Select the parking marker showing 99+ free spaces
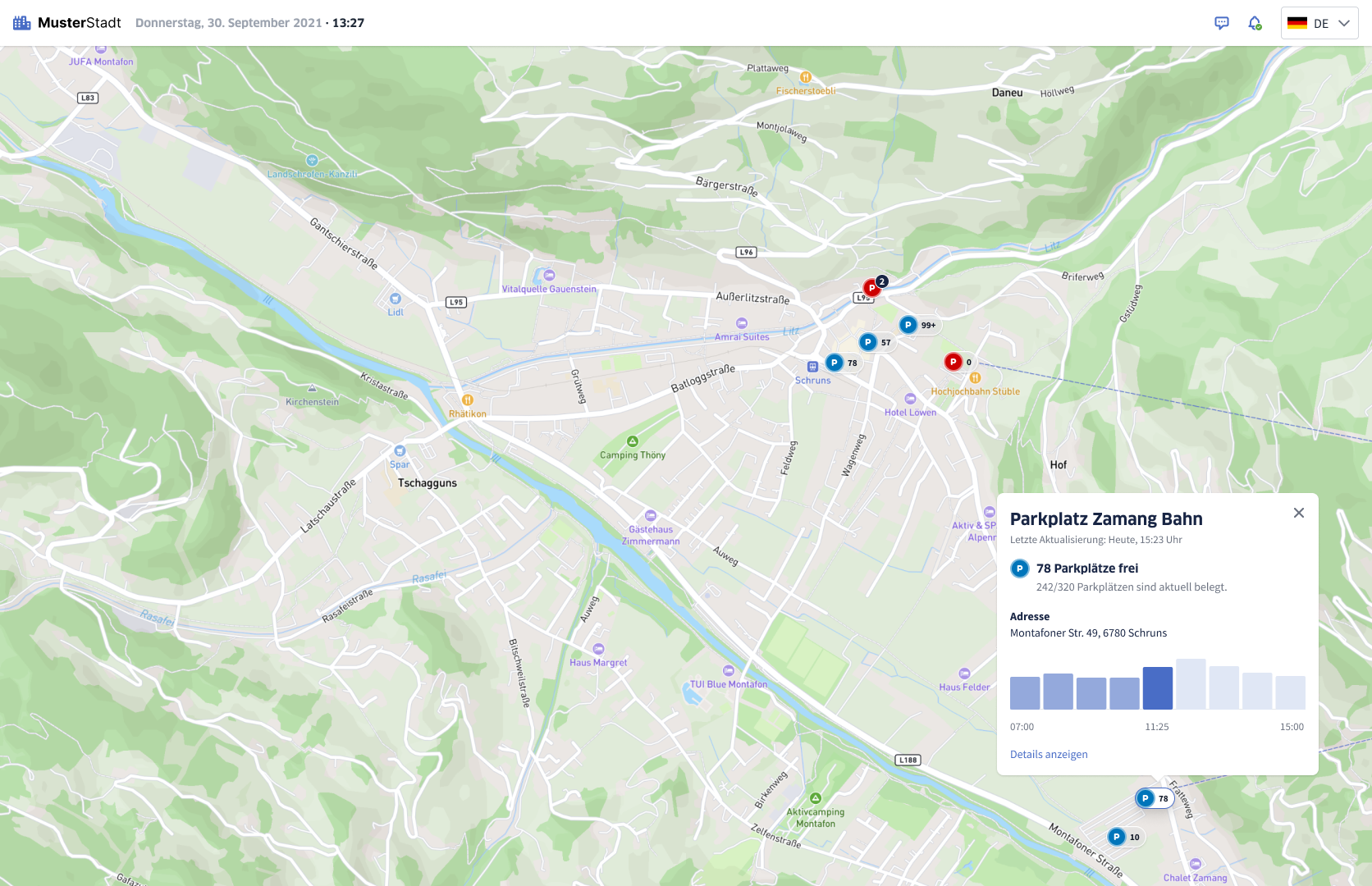Viewport: 1372px width, 886px height. click(907, 324)
